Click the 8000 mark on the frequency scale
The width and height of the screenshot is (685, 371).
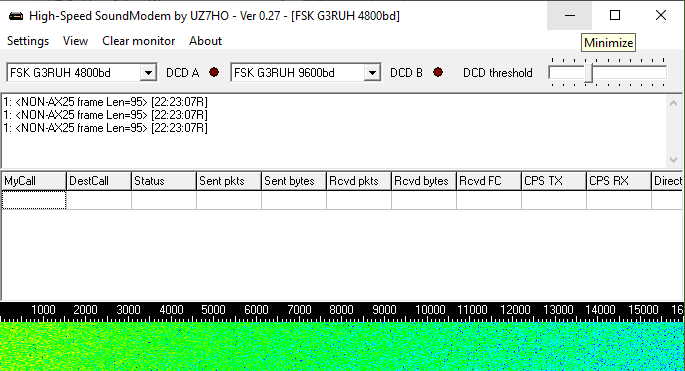tap(341, 310)
